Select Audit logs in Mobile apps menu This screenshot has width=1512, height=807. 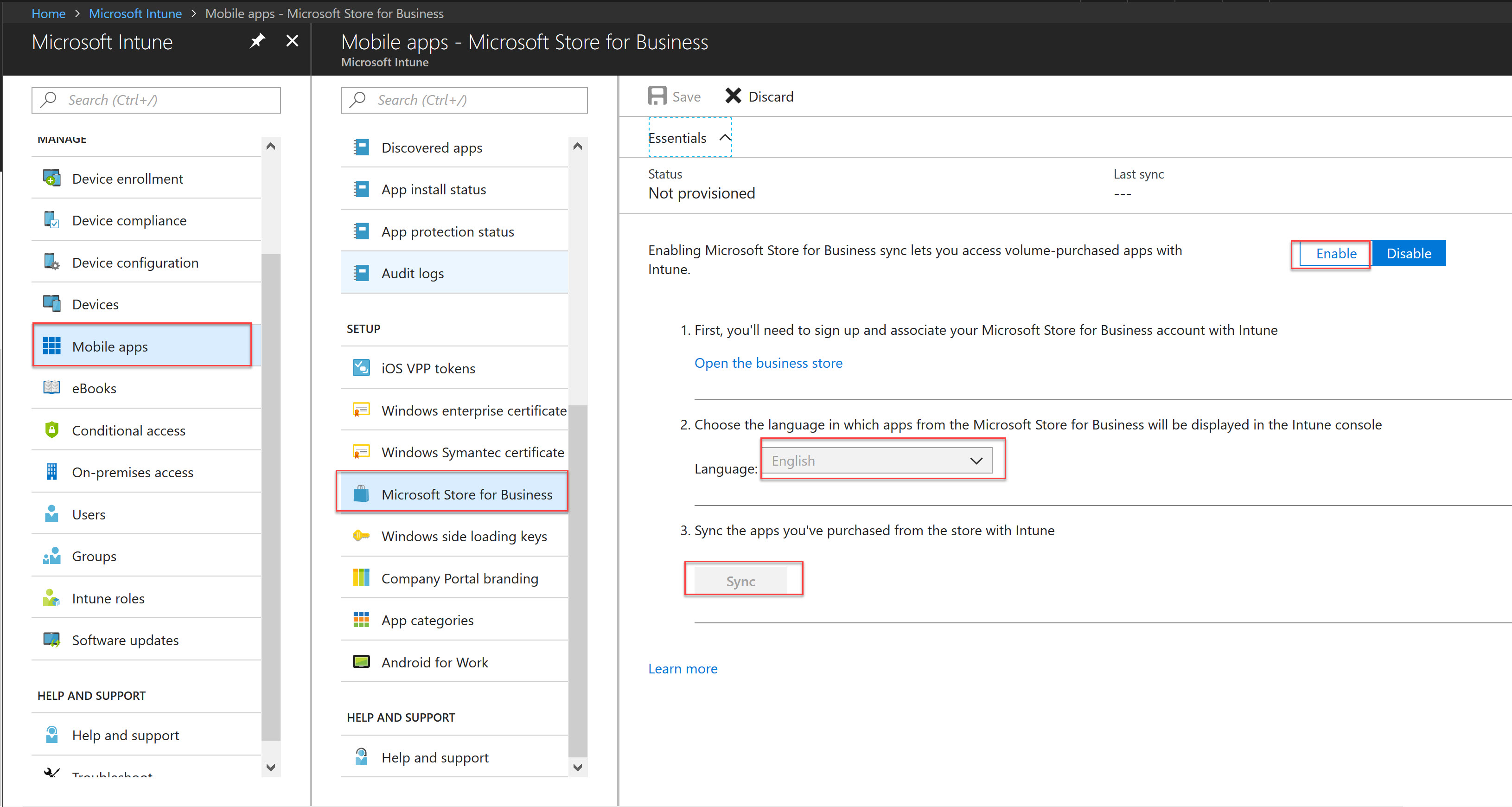(x=454, y=273)
